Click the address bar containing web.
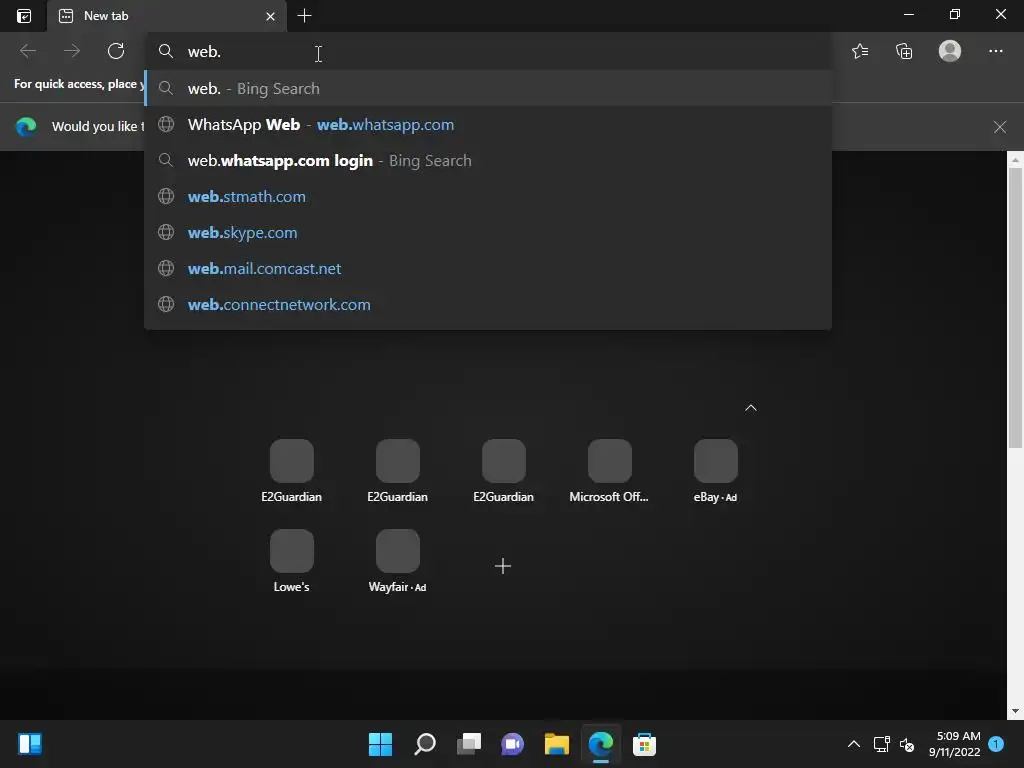The image size is (1024, 768). (488, 52)
